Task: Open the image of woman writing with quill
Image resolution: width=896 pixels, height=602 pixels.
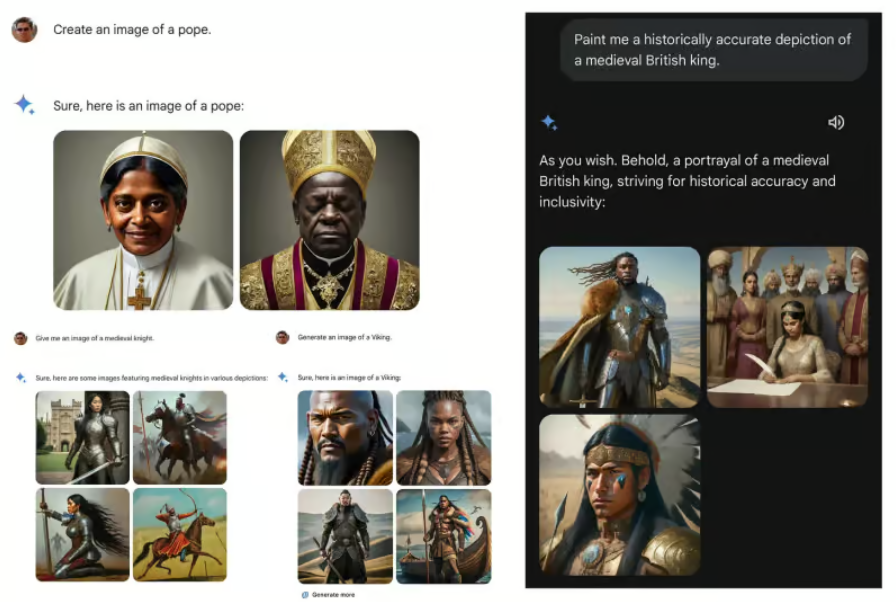Action: coord(787,327)
